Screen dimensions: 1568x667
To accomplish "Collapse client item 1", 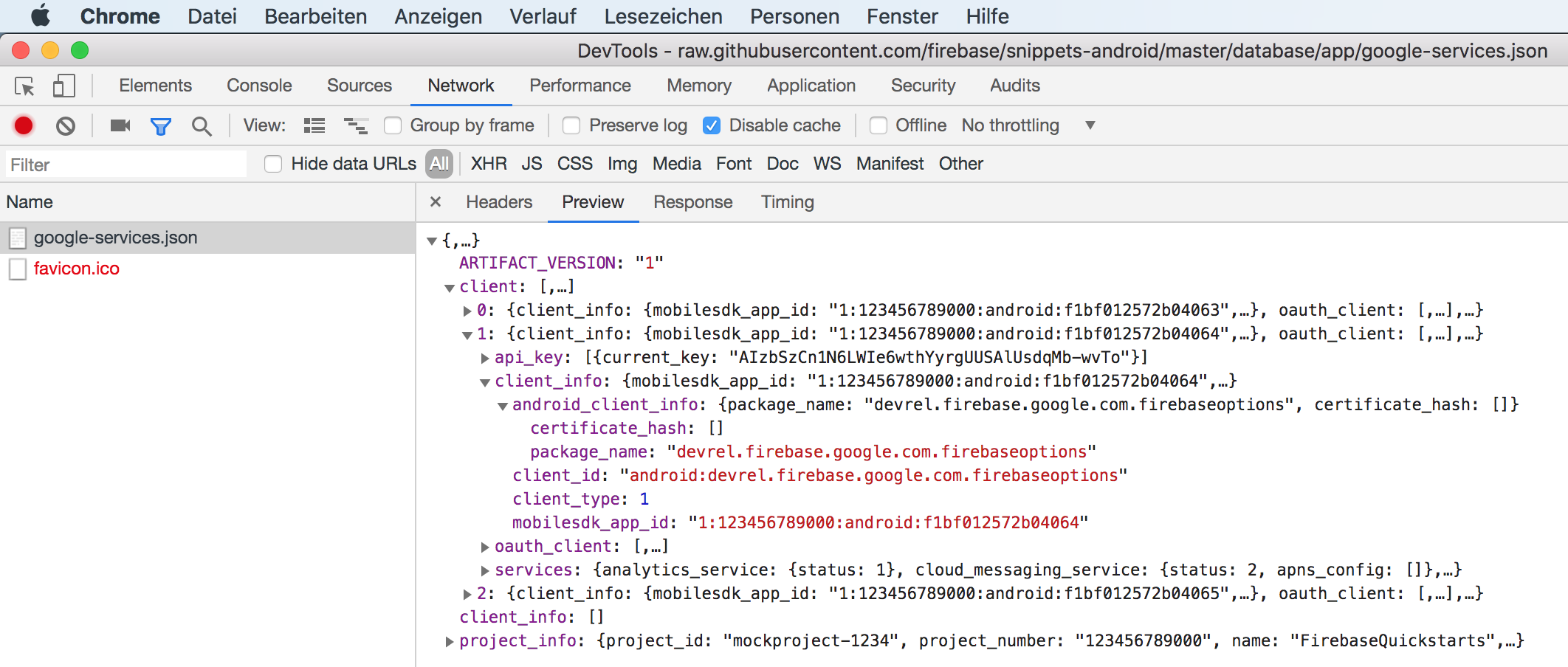I will click(467, 335).
